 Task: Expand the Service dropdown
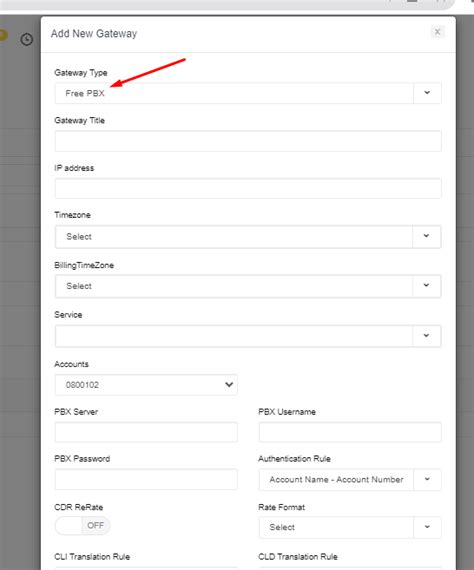point(248,336)
